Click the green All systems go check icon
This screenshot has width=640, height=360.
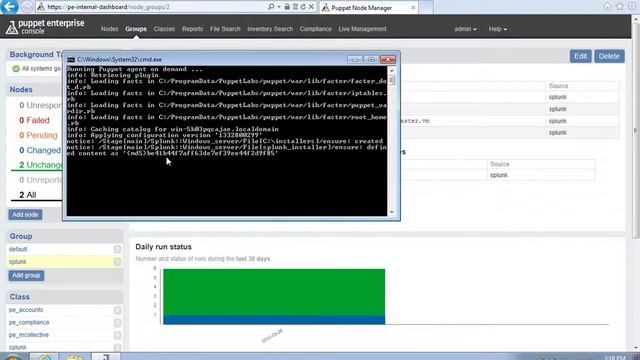[x=16, y=69]
